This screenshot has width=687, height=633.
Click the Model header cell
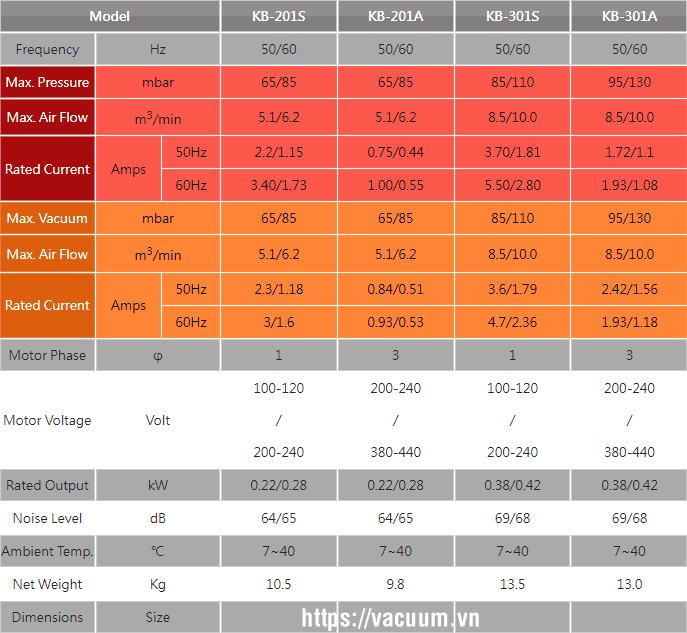(x=109, y=16)
